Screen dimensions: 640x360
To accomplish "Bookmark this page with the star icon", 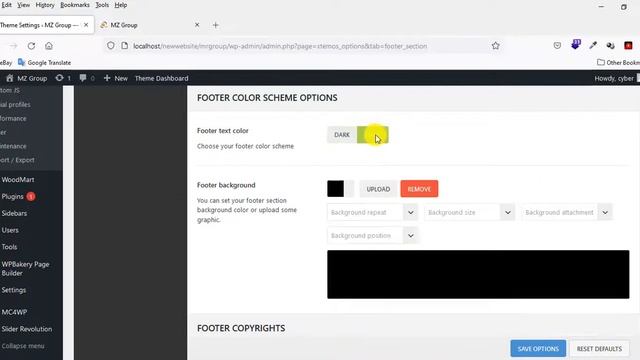I will point(496,46).
